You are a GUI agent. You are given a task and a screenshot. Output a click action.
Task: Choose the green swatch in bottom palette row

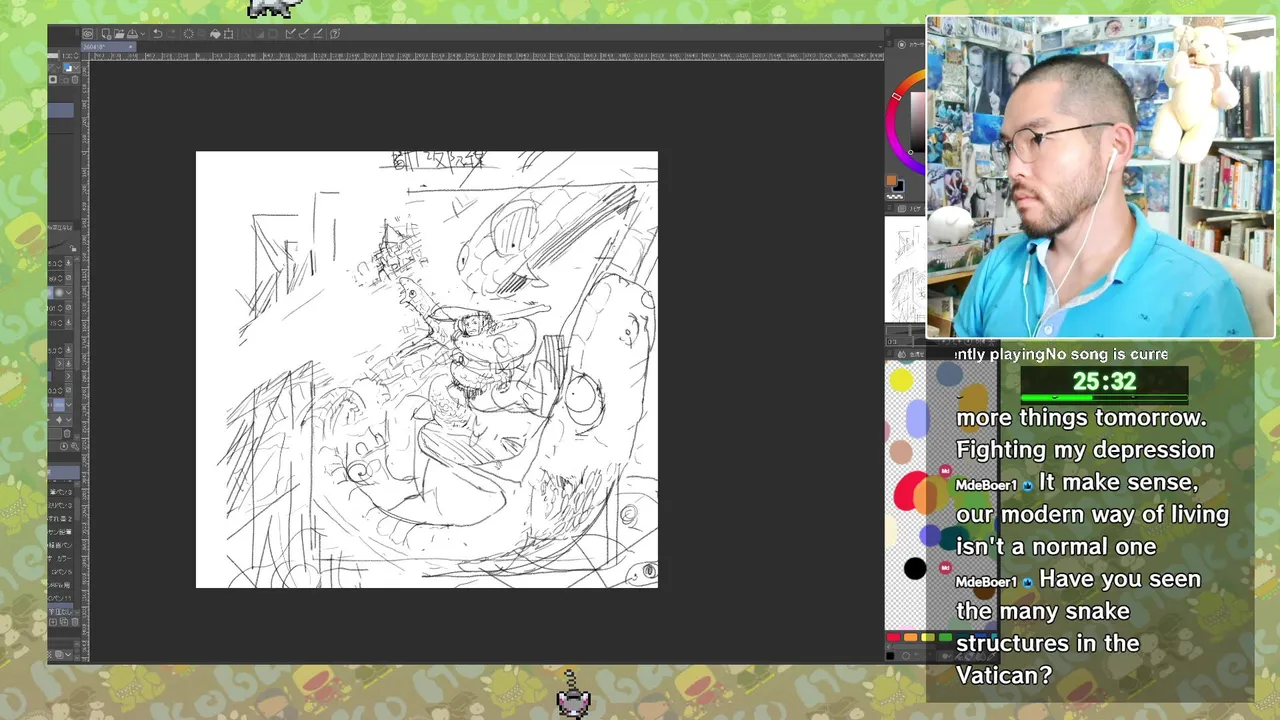pyautogui.click(x=945, y=637)
